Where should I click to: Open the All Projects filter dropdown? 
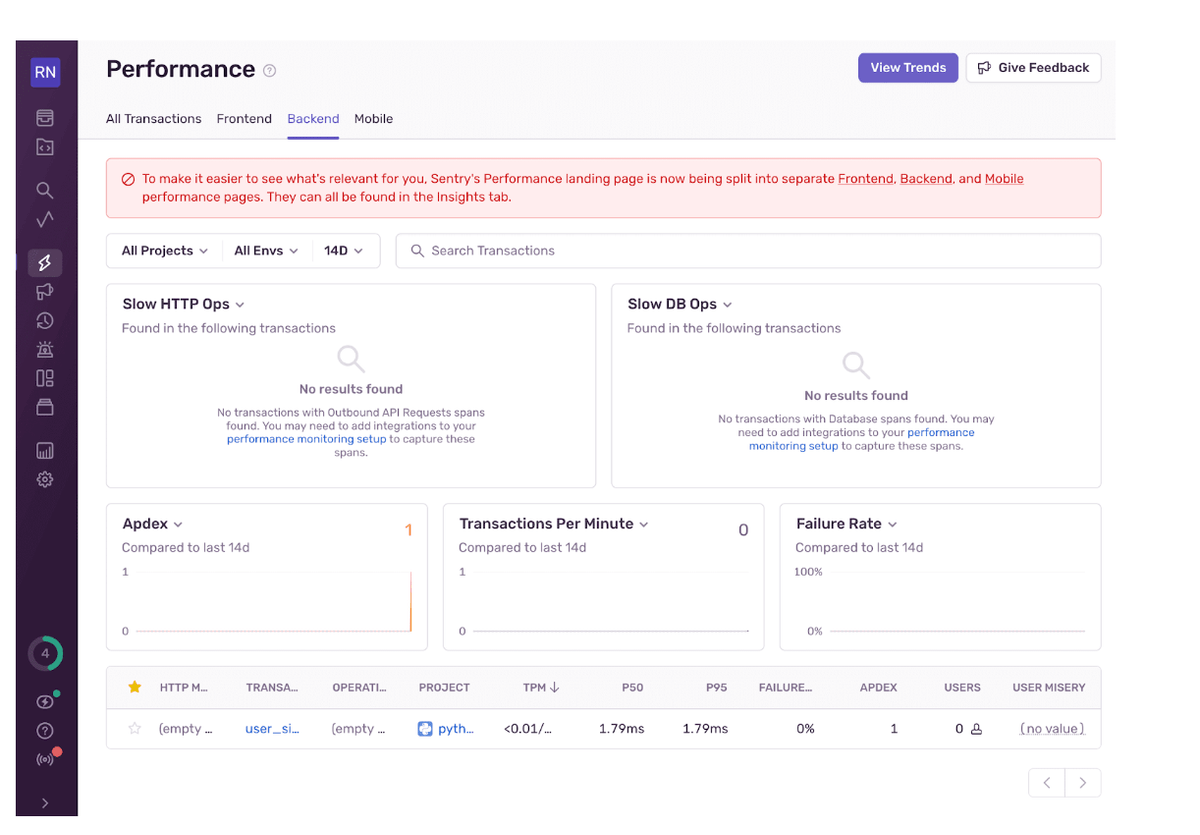tap(164, 251)
